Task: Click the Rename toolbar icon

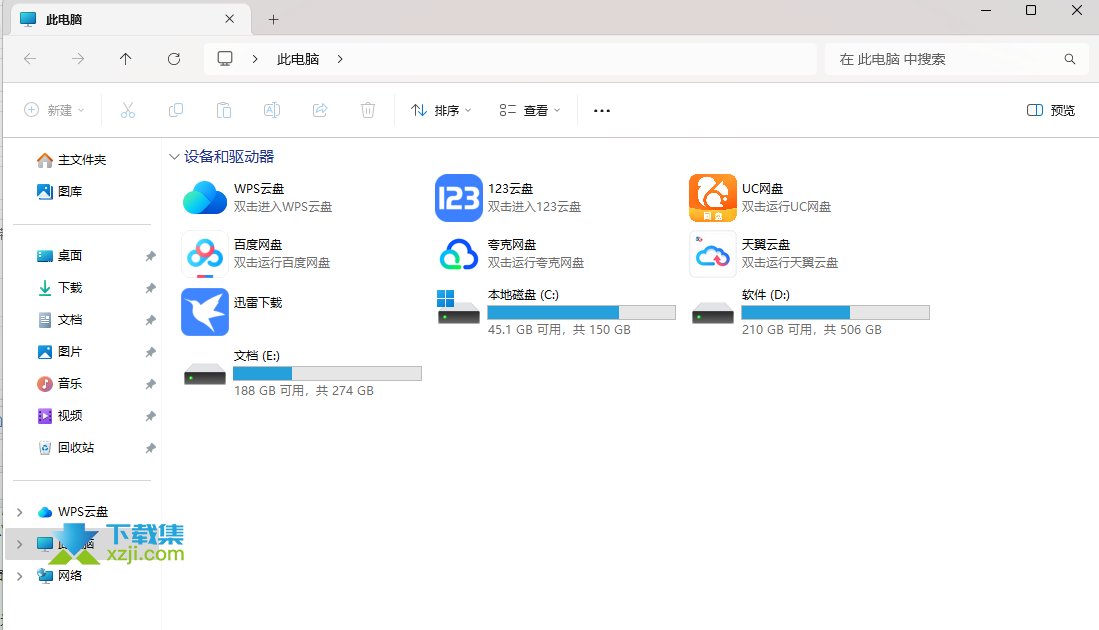Action: point(272,110)
